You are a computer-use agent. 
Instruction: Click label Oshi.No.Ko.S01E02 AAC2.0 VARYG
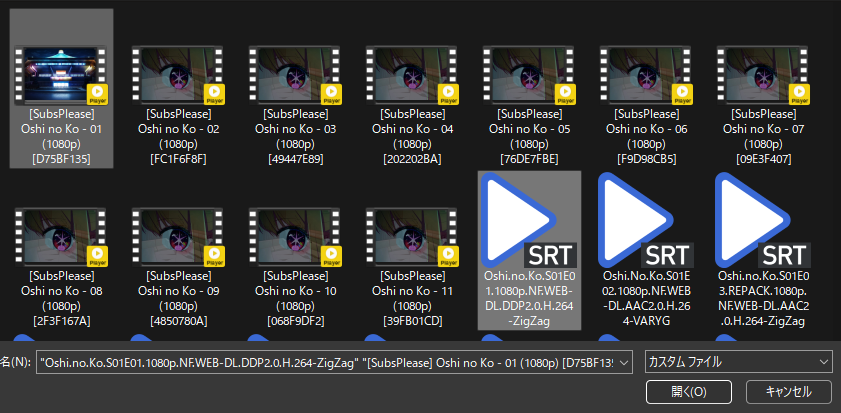pos(646,299)
